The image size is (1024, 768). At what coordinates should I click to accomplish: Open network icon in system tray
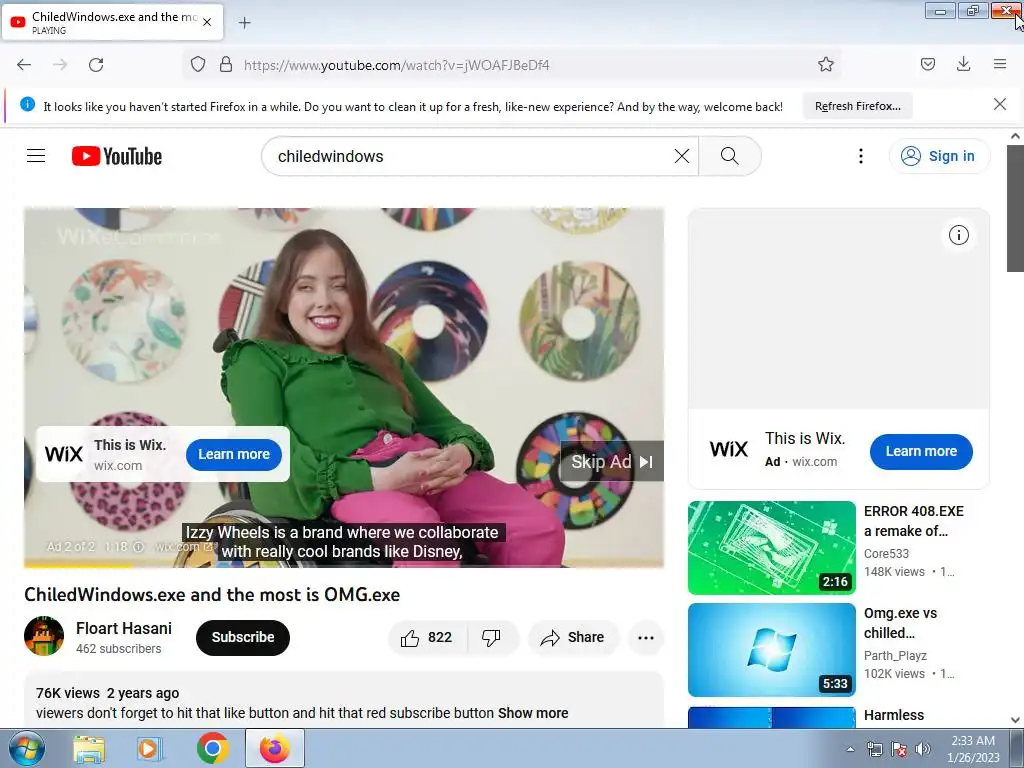[x=874, y=749]
